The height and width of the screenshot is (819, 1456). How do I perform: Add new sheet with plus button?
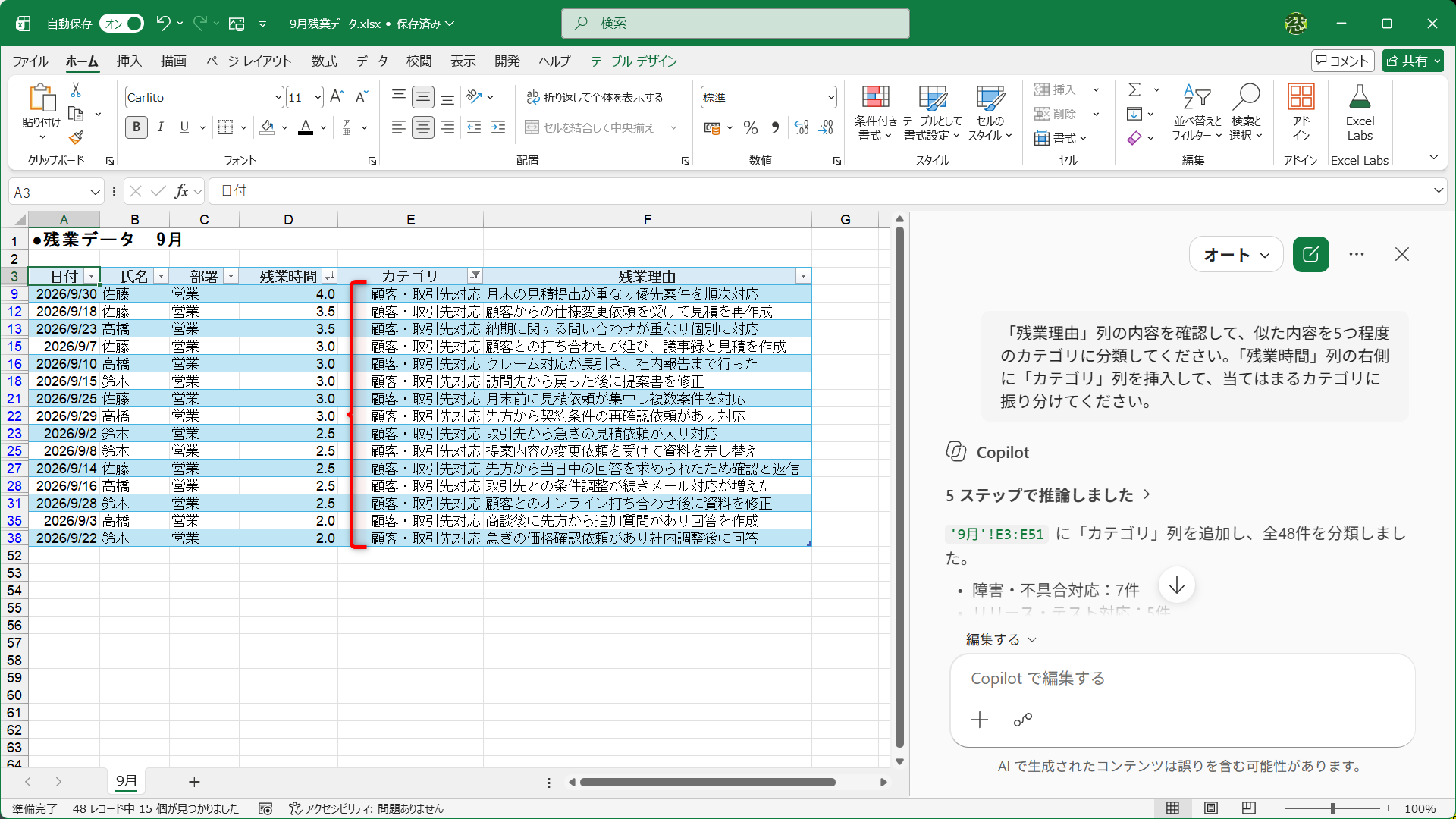point(194,782)
